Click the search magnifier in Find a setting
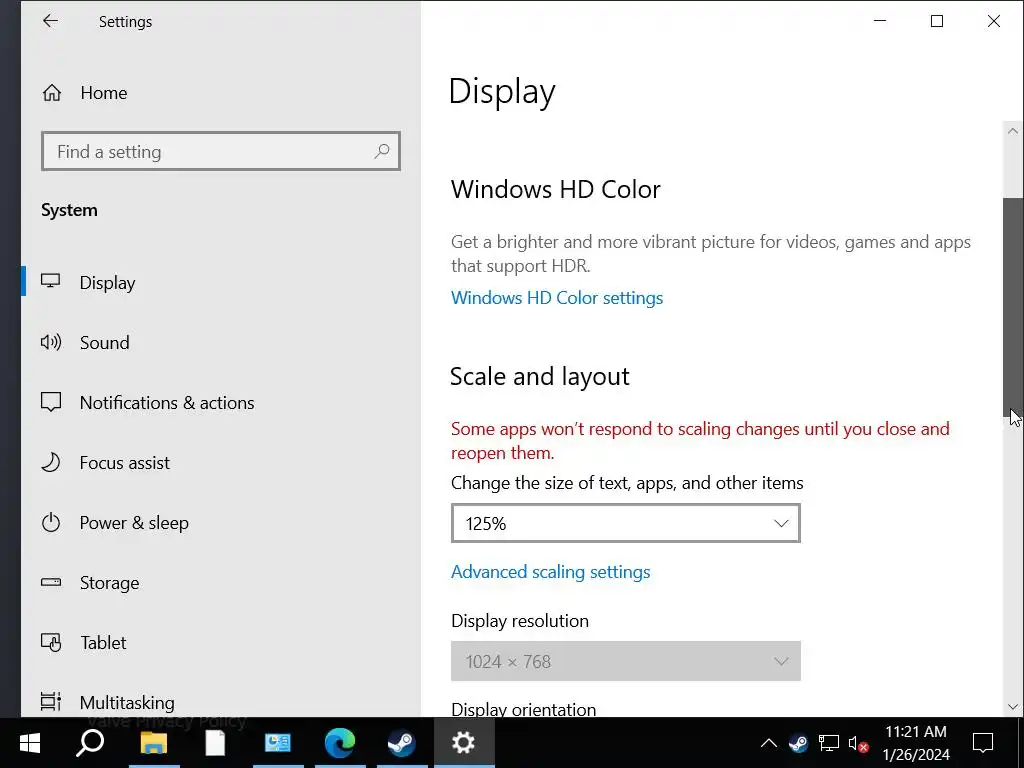 382,152
